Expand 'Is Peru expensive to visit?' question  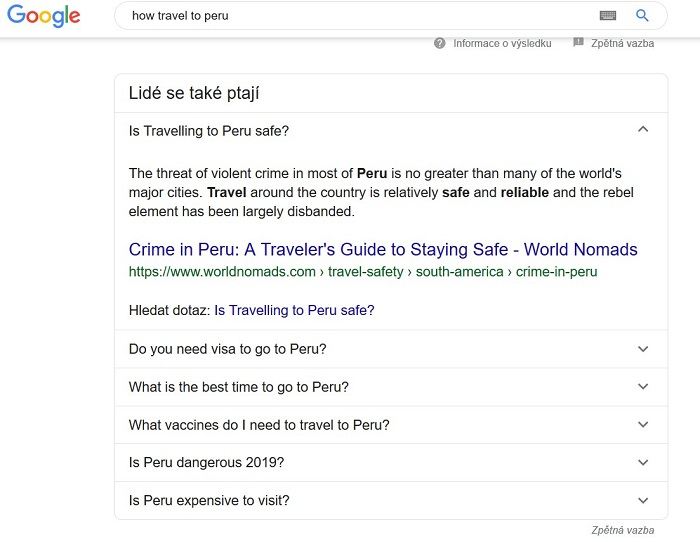pyautogui.click(x=643, y=501)
